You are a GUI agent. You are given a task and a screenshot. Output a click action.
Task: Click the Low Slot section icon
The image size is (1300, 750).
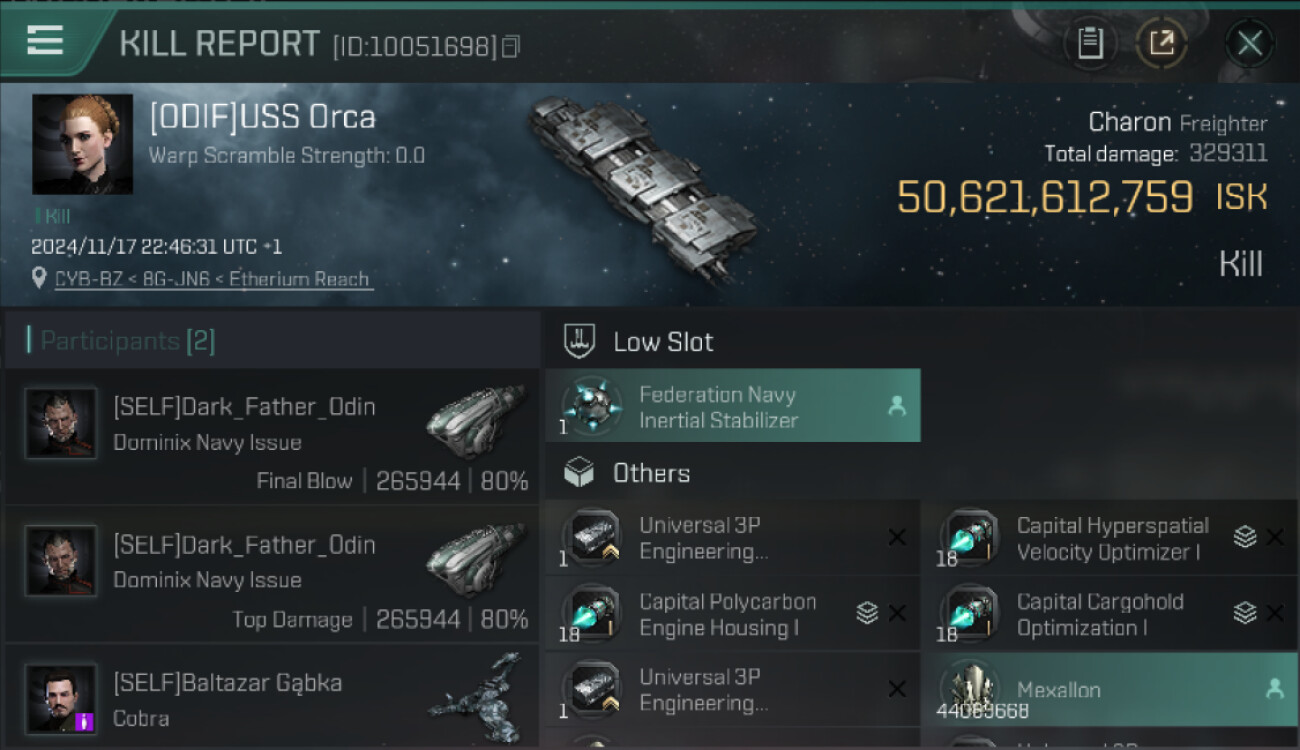pyautogui.click(x=580, y=341)
